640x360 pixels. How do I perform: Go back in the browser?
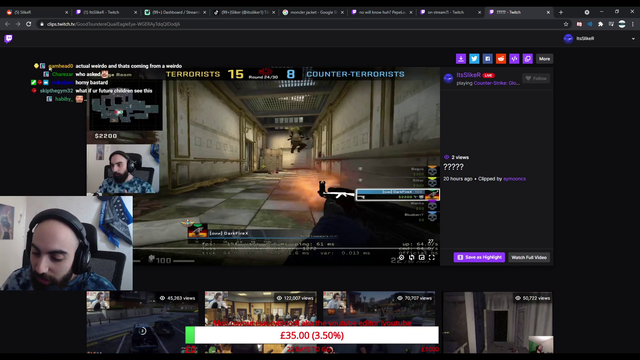coord(7,24)
